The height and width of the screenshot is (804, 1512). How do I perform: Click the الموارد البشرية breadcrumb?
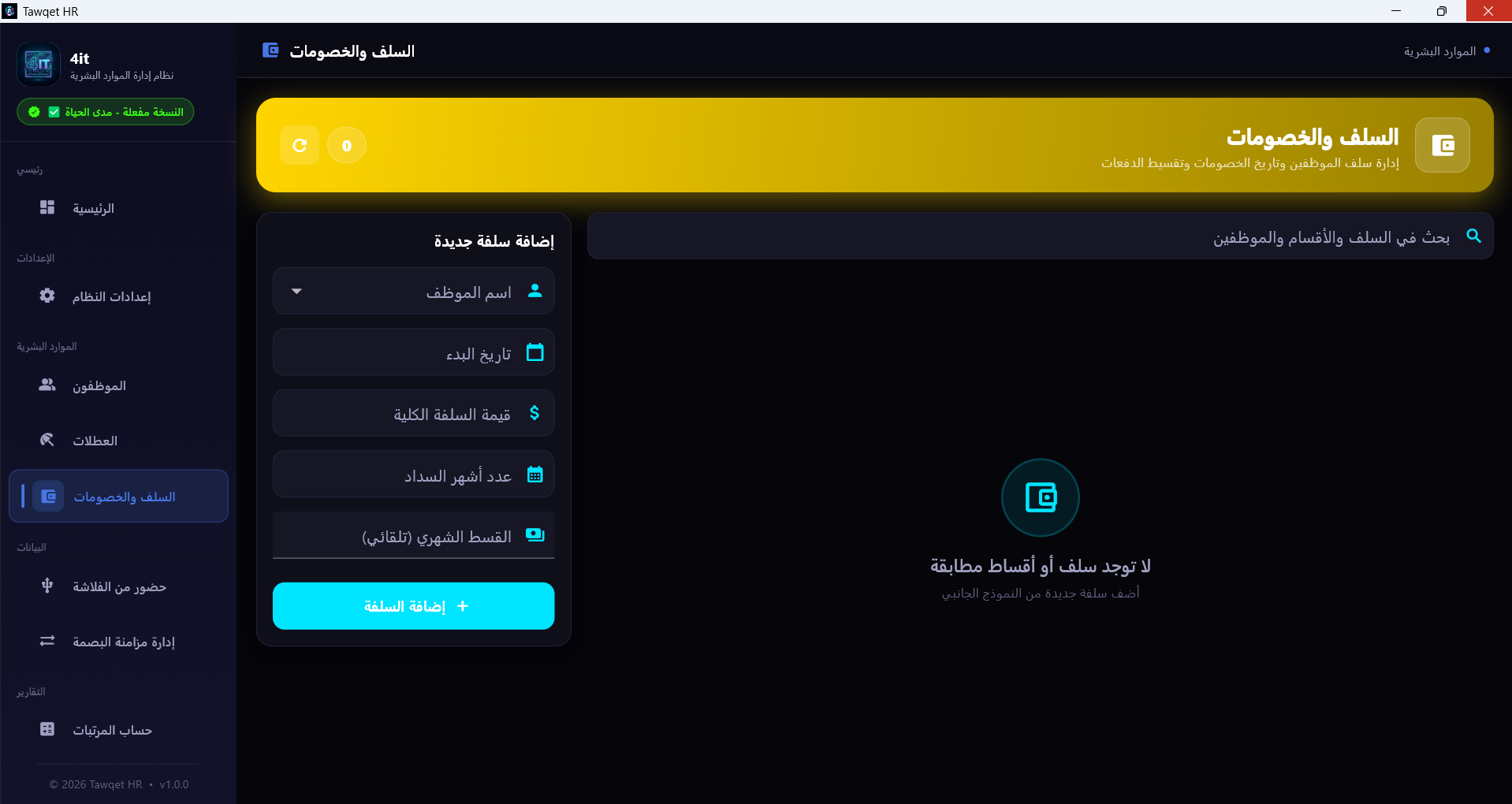point(1439,51)
